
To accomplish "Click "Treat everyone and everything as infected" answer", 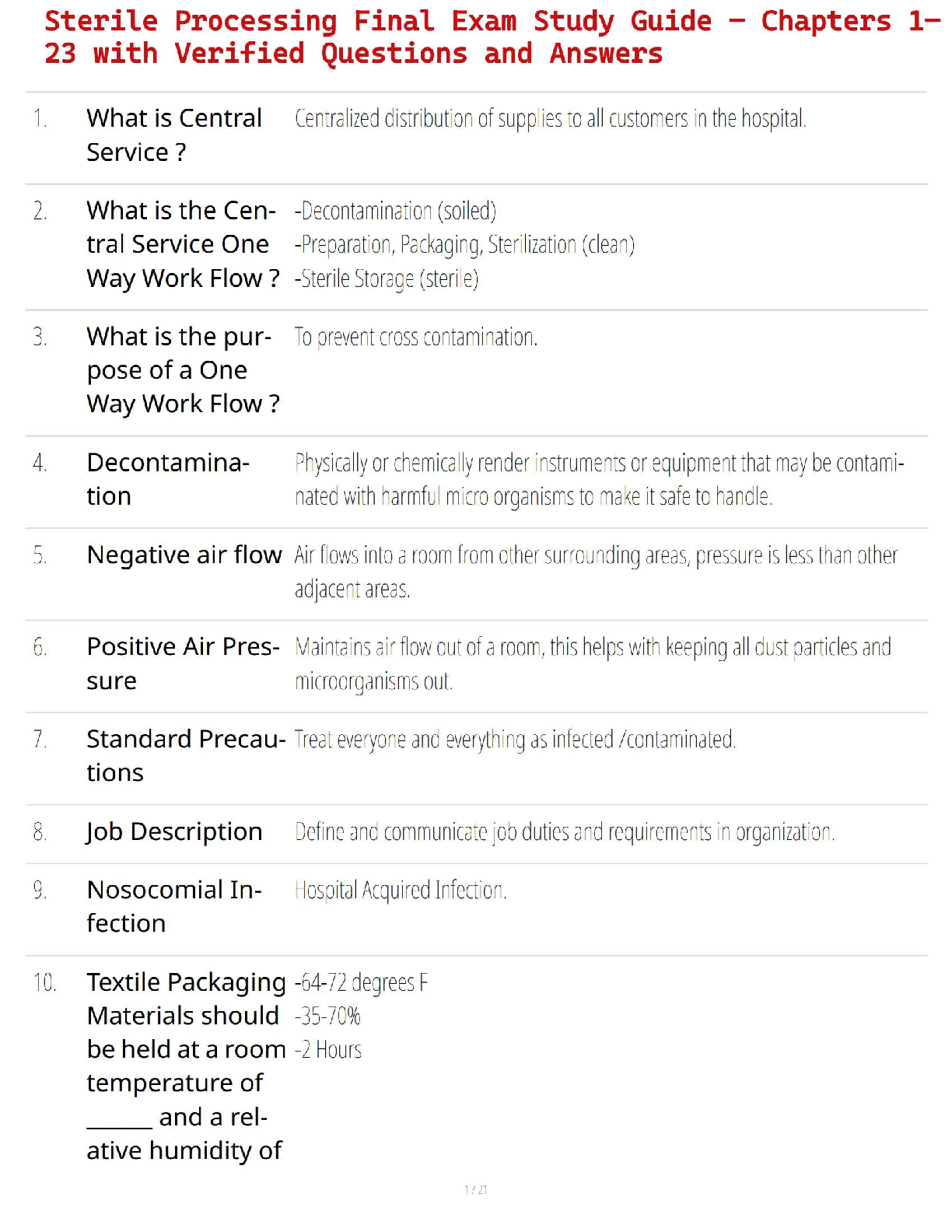I will point(515,739).
